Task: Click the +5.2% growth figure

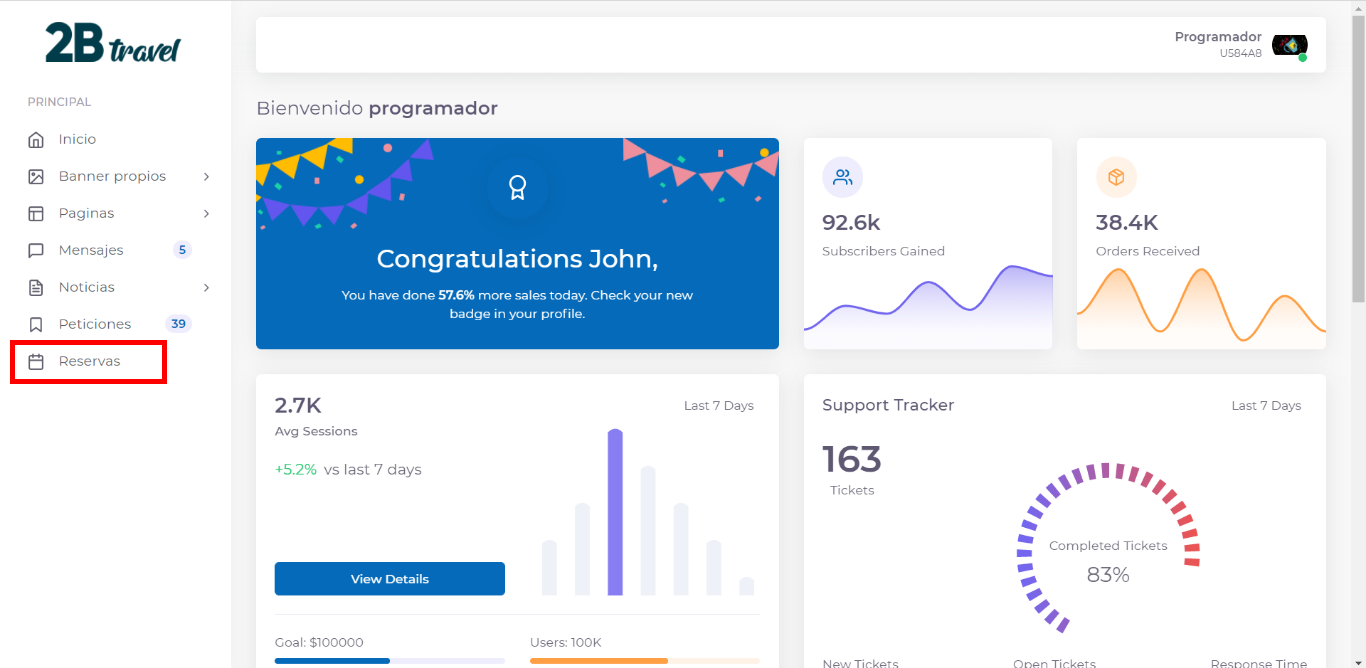Action: tap(296, 470)
